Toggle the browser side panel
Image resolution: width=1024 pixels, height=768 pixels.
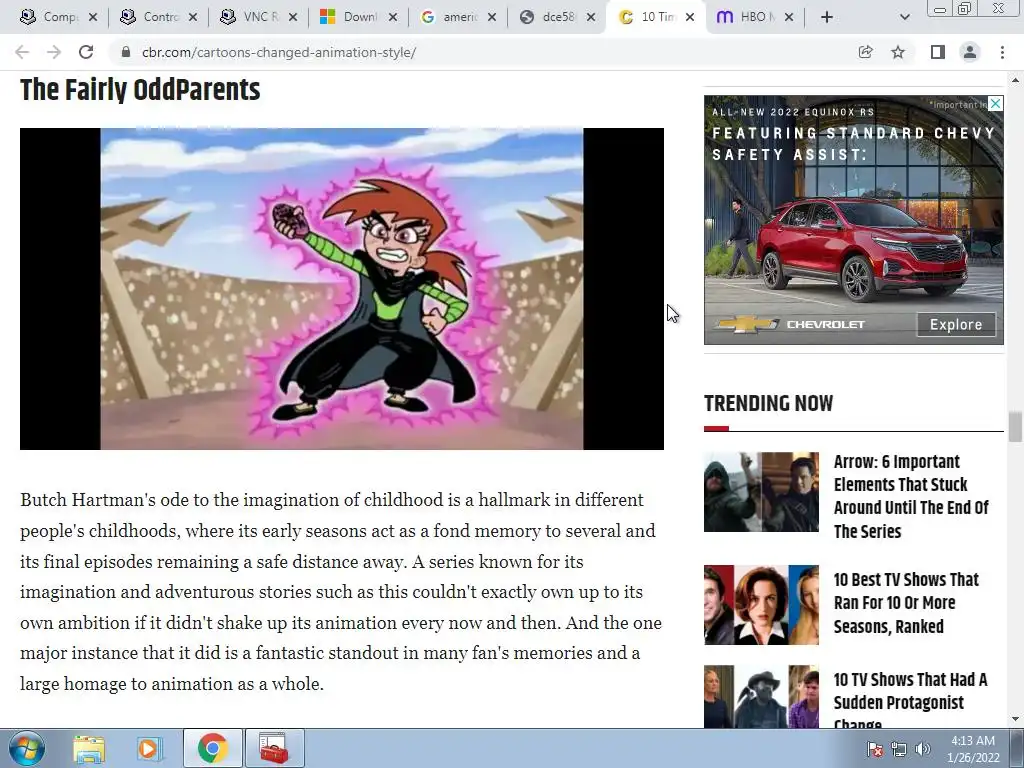click(x=937, y=52)
